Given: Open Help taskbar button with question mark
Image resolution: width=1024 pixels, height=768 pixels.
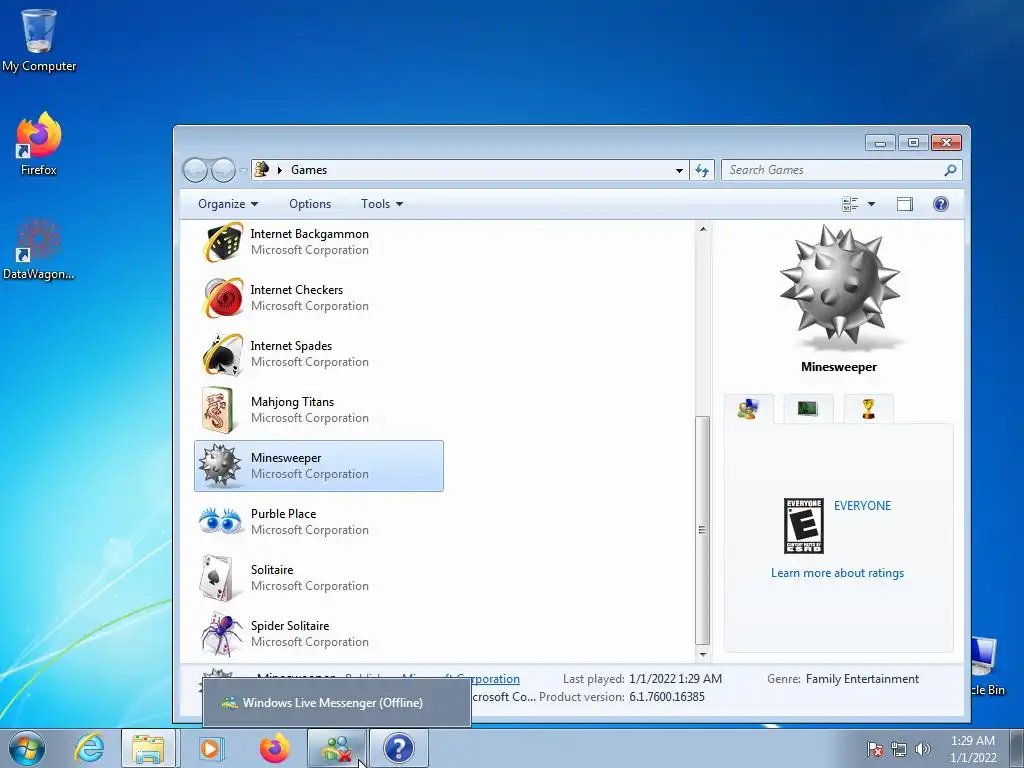Looking at the screenshot, I should (398, 748).
